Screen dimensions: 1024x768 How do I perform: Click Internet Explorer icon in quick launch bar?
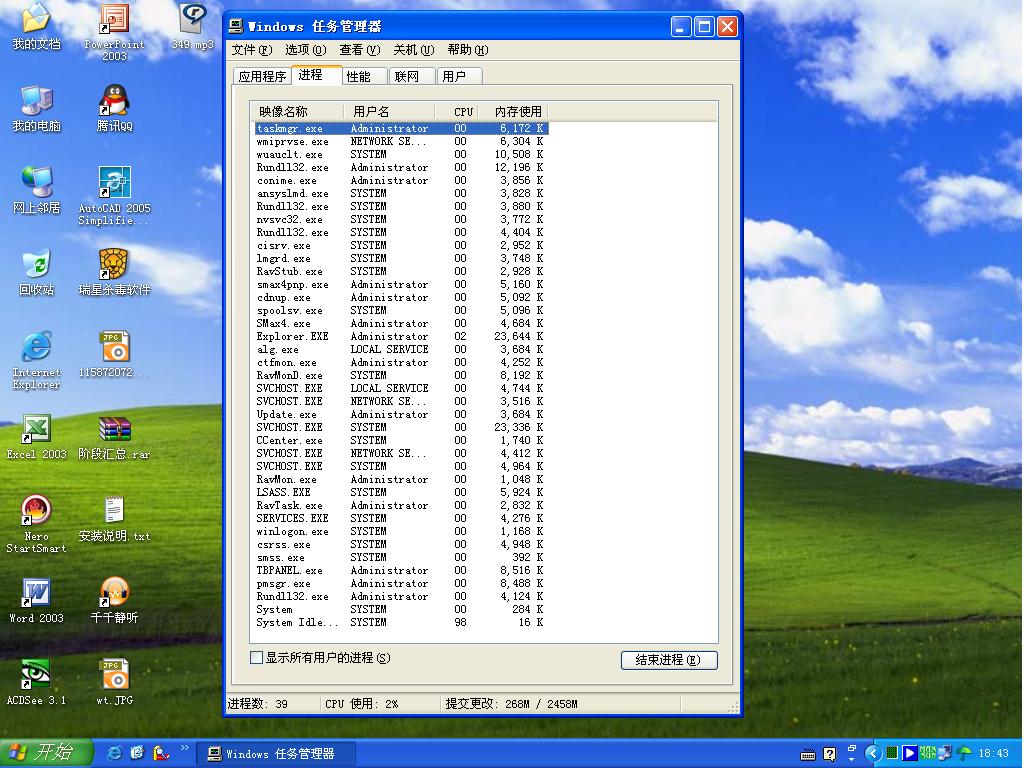coord(115,753)
